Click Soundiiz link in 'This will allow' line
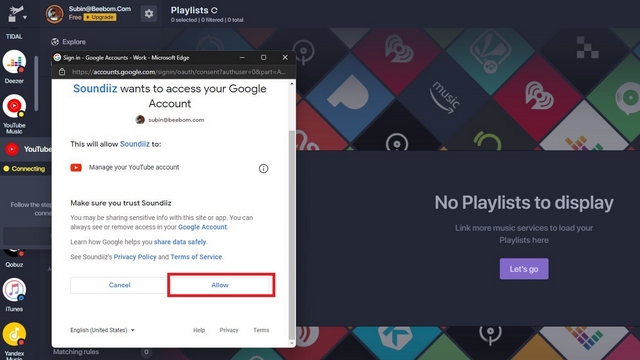640x360 pixels. 135,144
